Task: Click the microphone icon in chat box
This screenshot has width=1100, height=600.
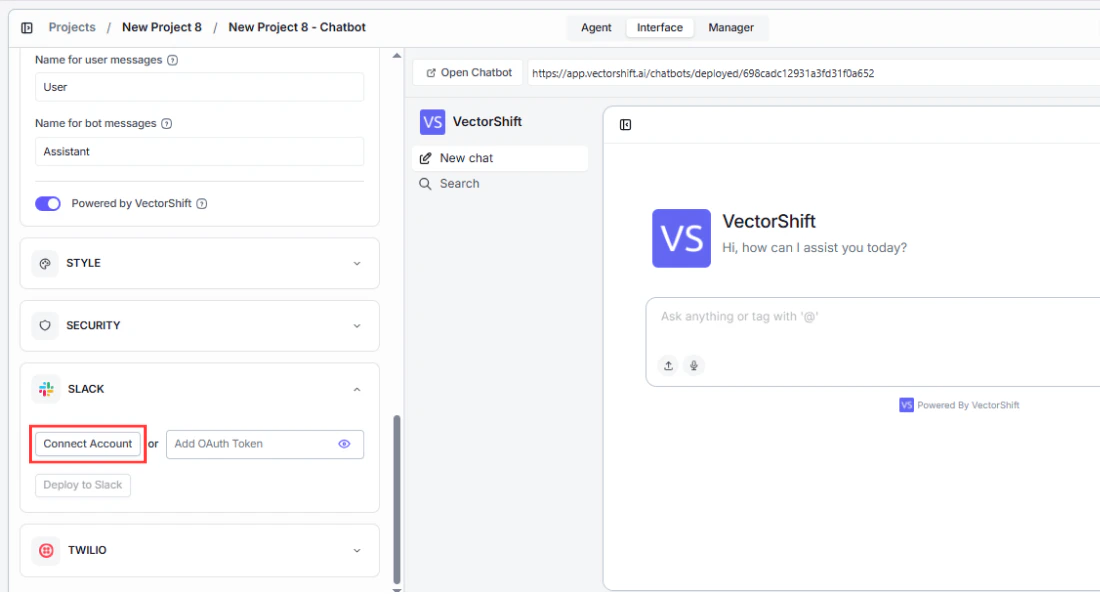Action: pos(694,366)
